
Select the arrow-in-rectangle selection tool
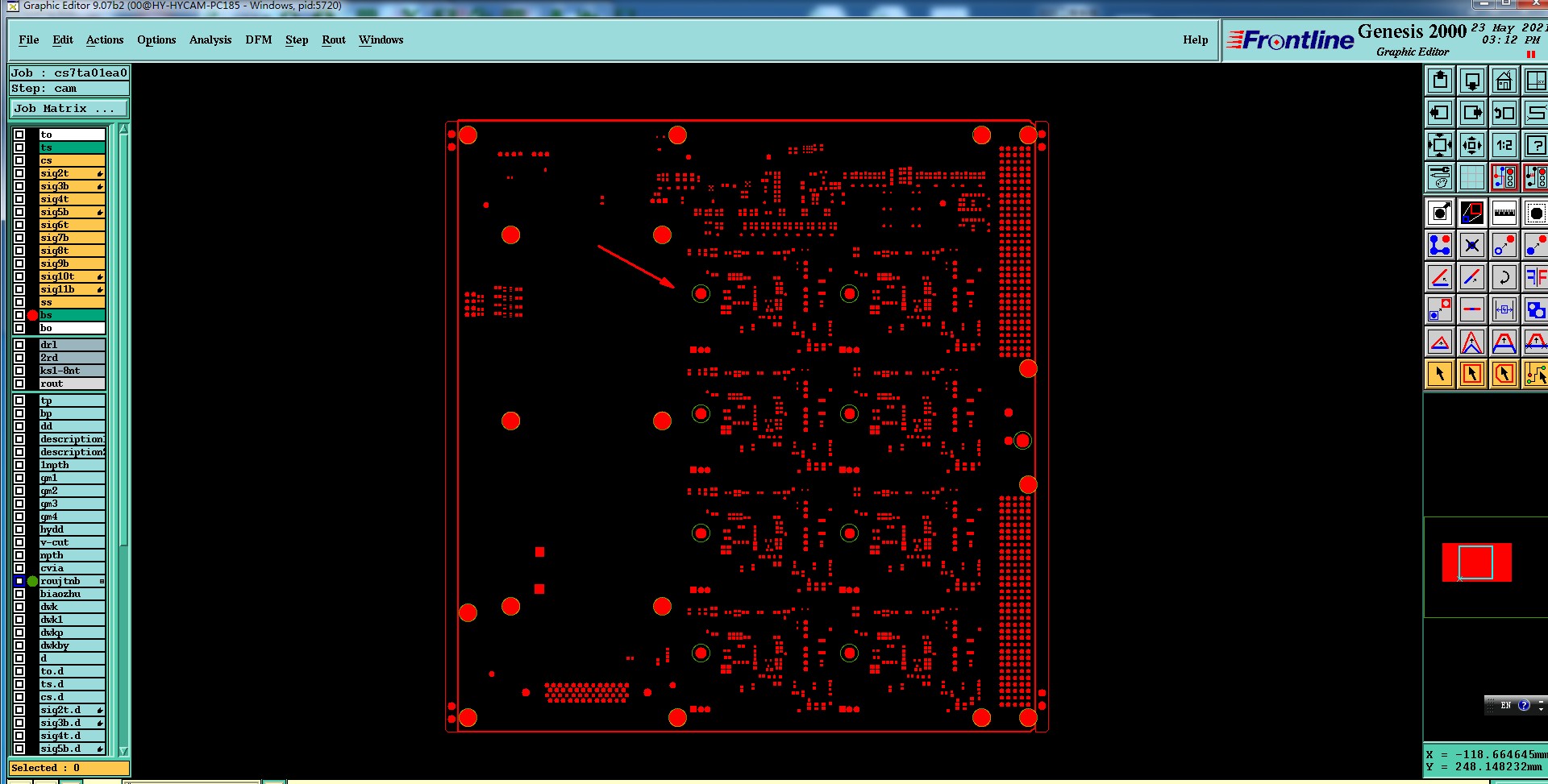(x=1472, y=374)
